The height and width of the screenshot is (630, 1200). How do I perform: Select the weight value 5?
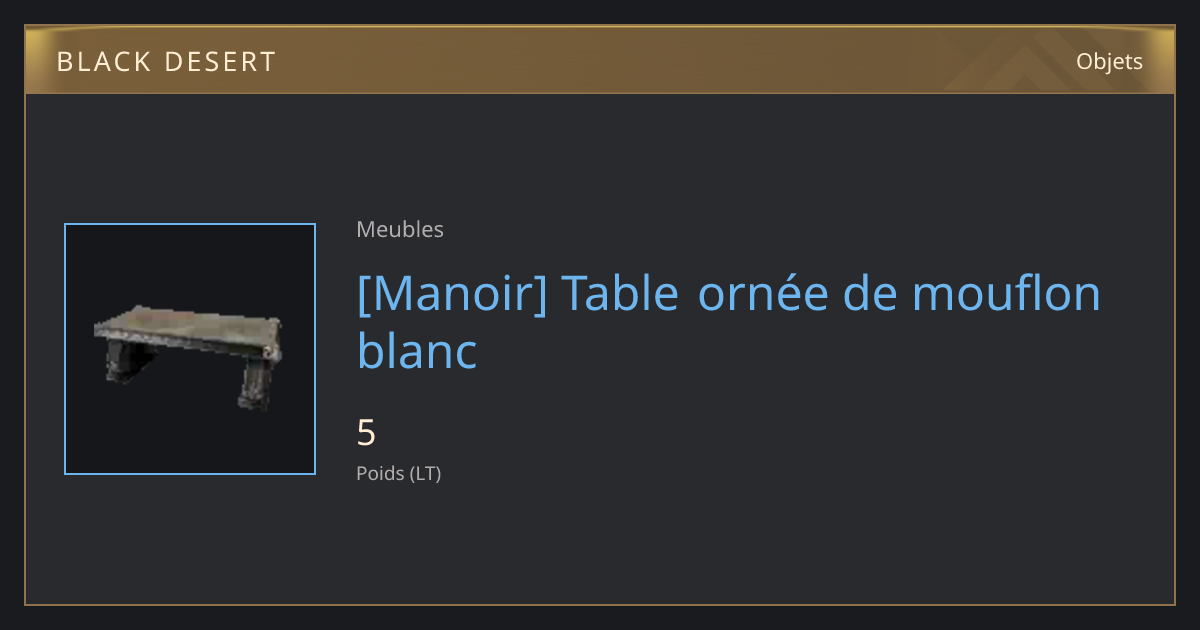(x=366, y=432)
